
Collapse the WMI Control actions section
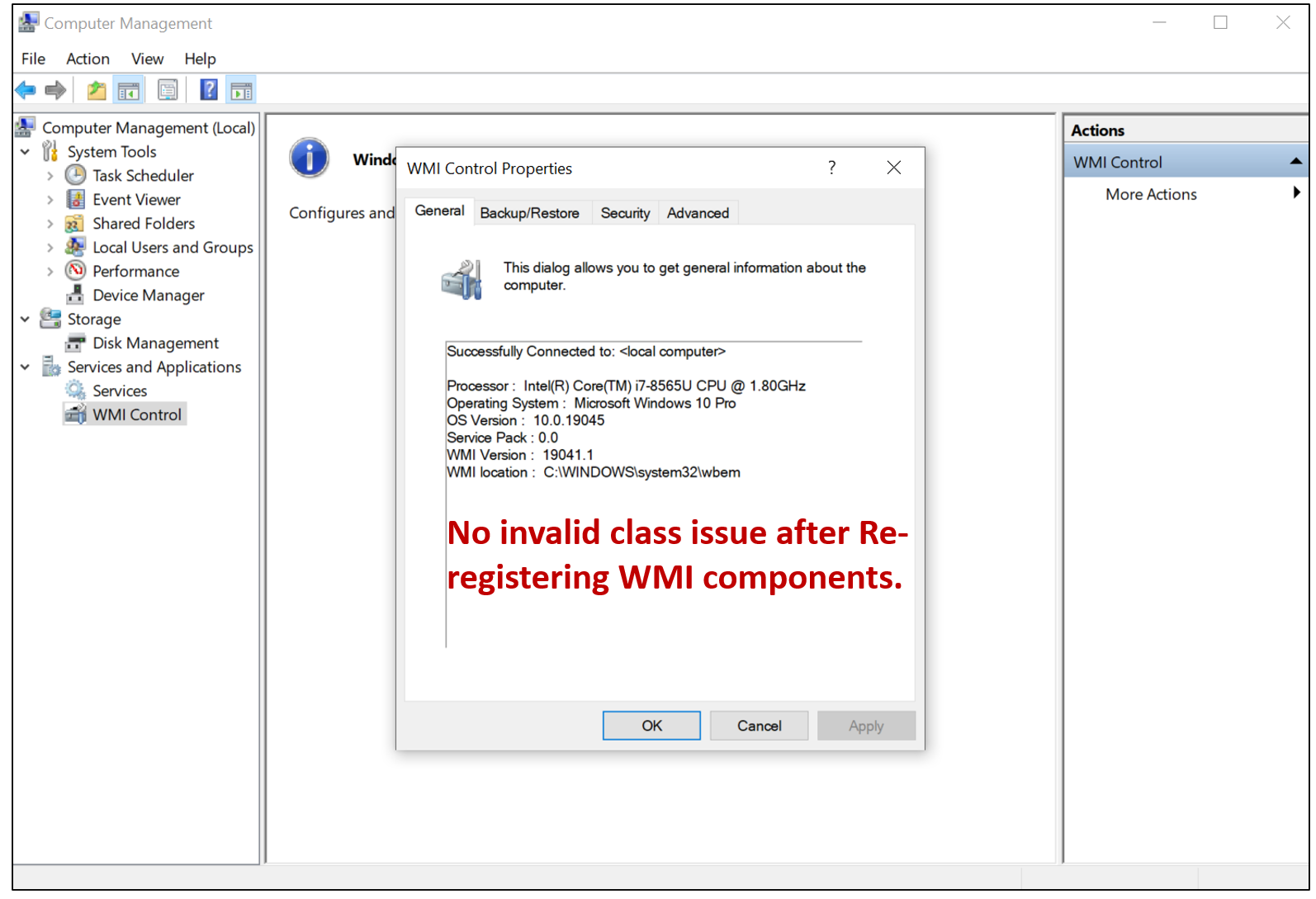pyautogui.click(x=1296, y=162)
